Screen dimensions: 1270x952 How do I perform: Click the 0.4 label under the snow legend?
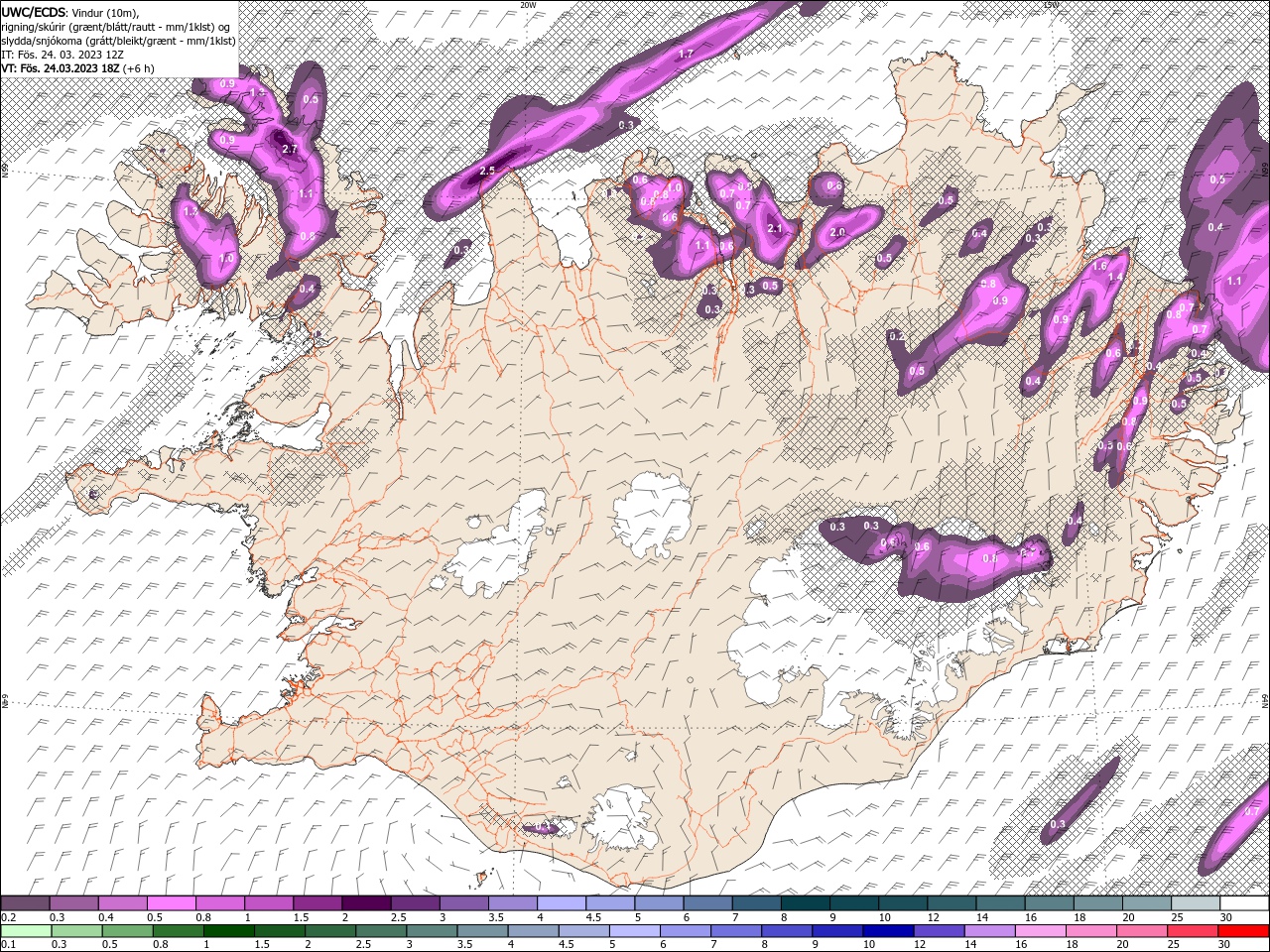tap(106, 917)
